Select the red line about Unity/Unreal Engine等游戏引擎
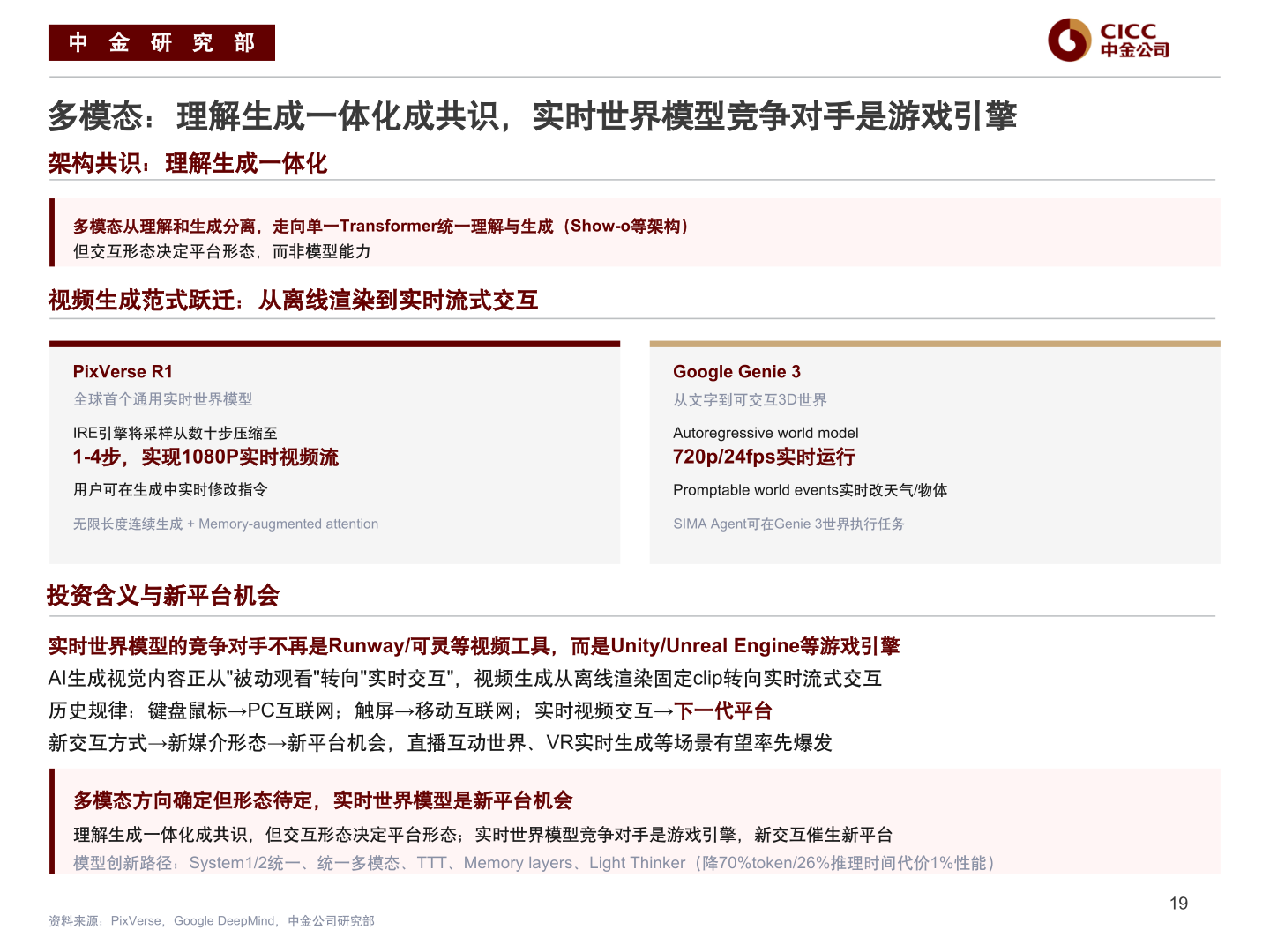 point(474,646)
